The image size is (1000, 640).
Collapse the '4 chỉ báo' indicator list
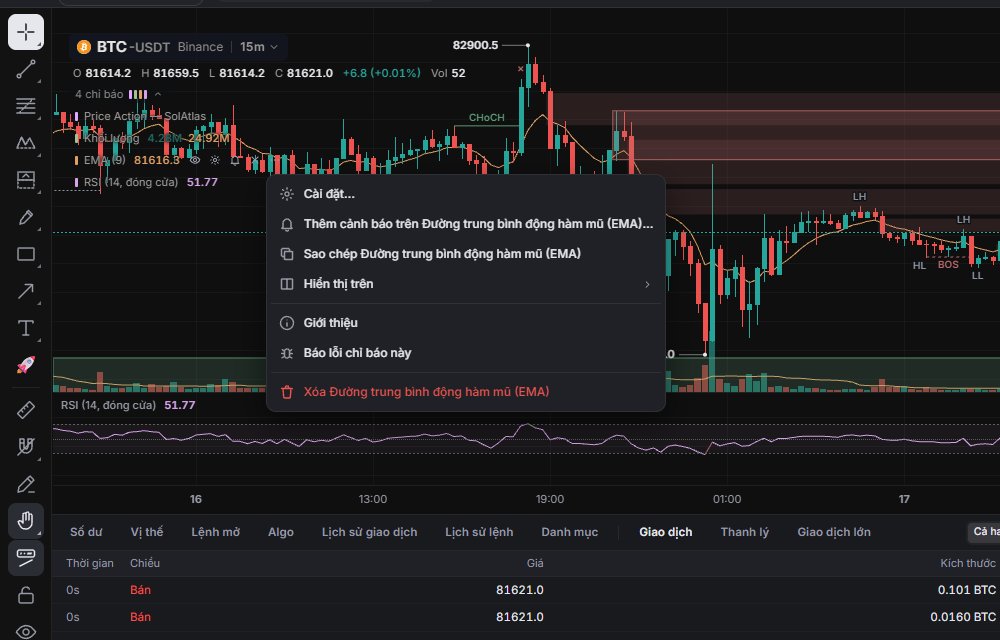158,94
